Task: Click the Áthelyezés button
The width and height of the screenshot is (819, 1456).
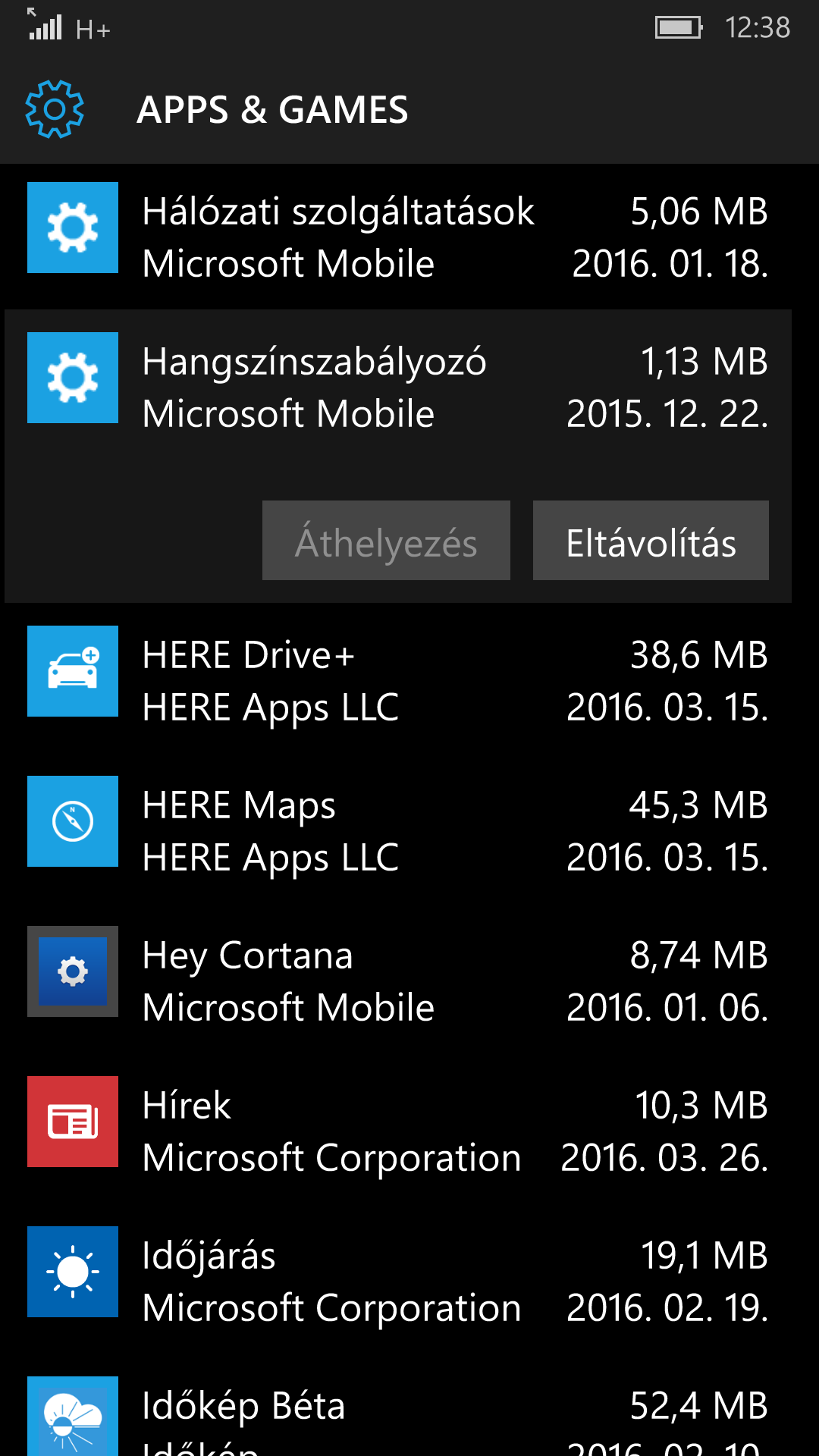Action: [x=386, y=541]
